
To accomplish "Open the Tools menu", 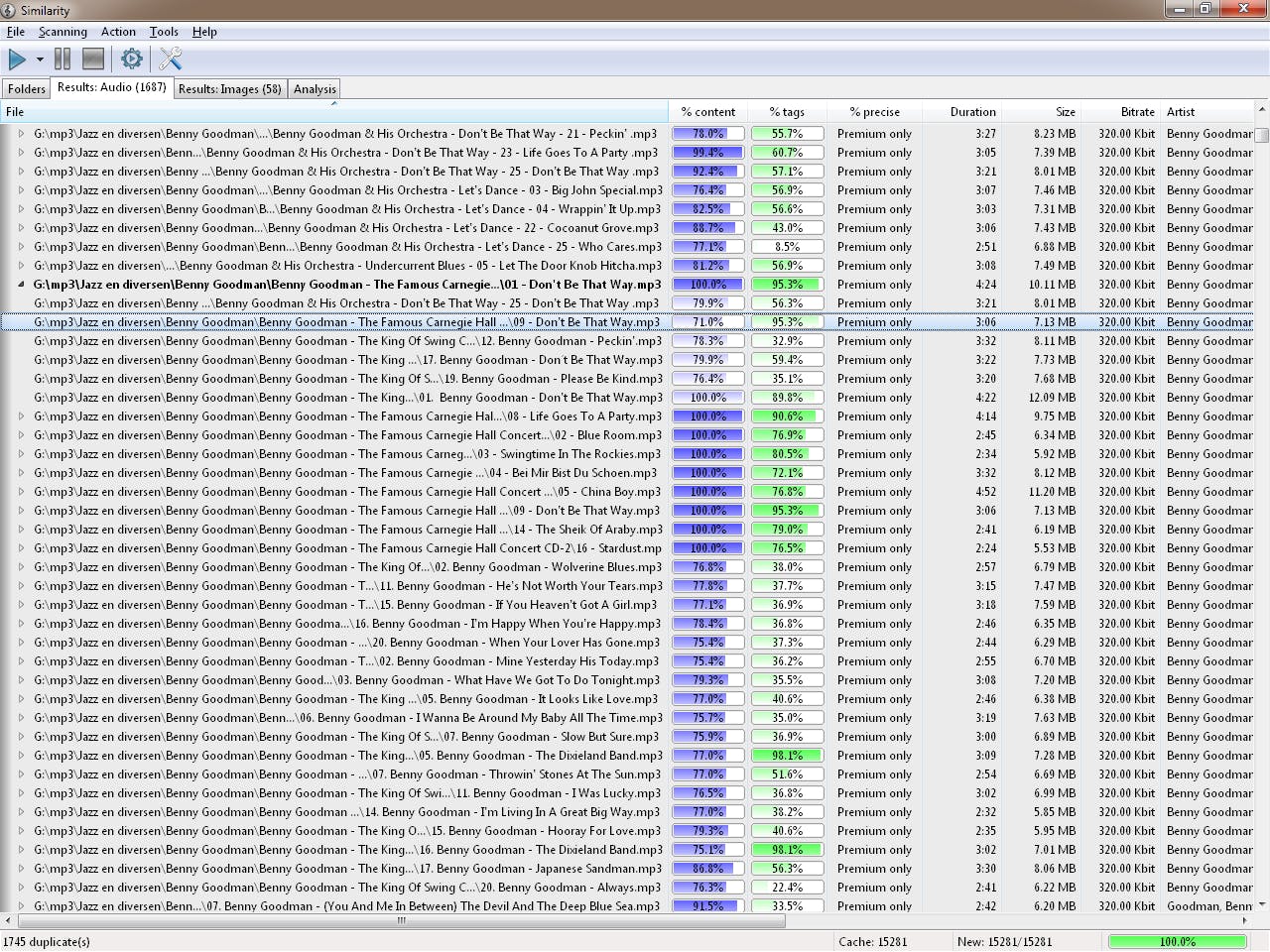I will [x=164, y=32].
